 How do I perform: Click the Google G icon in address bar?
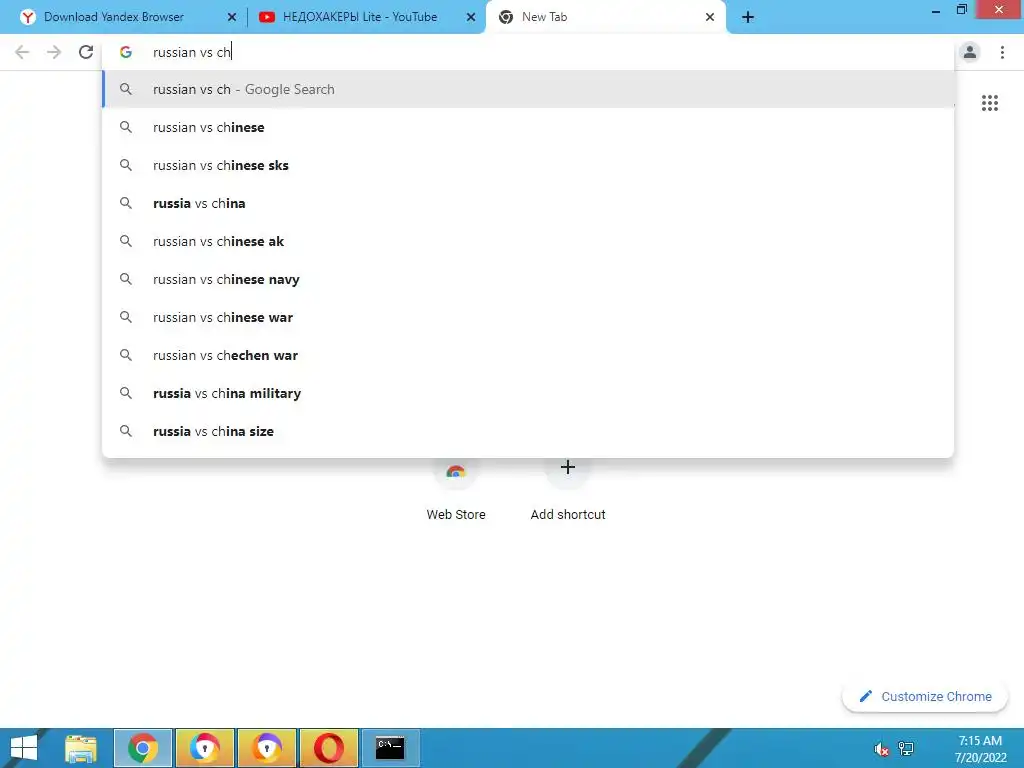pyautogui.click(x=126, y=52)
